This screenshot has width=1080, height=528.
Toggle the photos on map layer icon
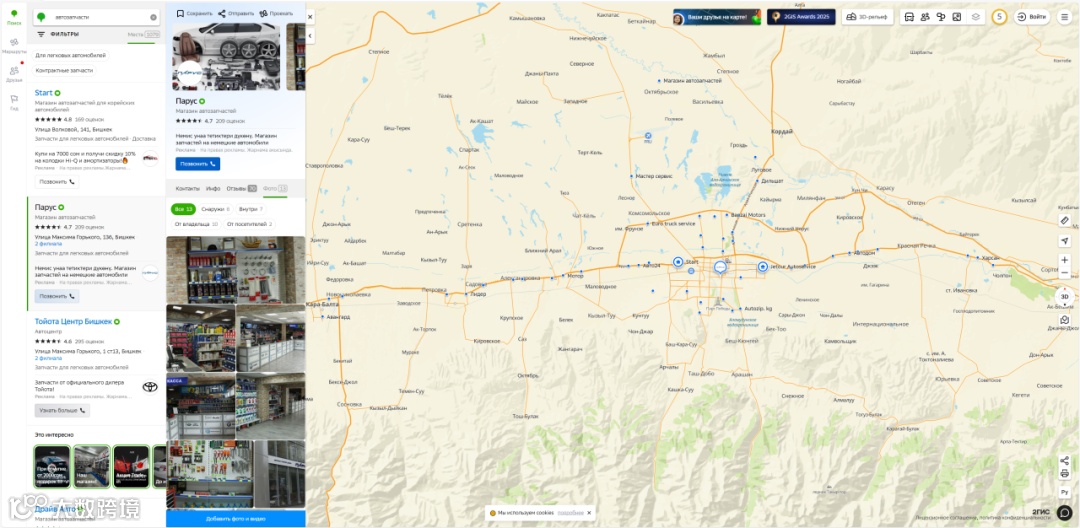957,17
